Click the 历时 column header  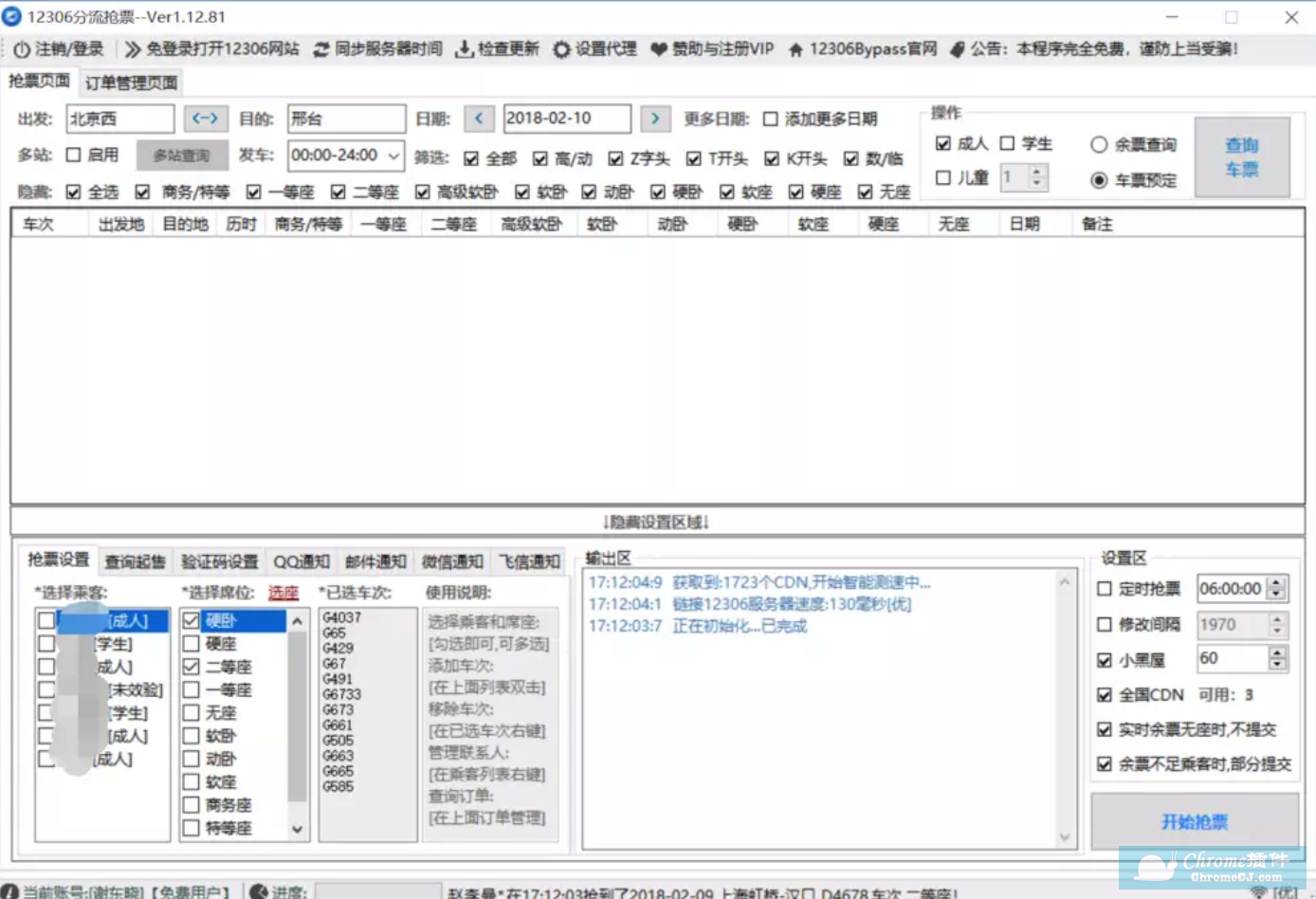pyautogui.click(x=241, y=224)
